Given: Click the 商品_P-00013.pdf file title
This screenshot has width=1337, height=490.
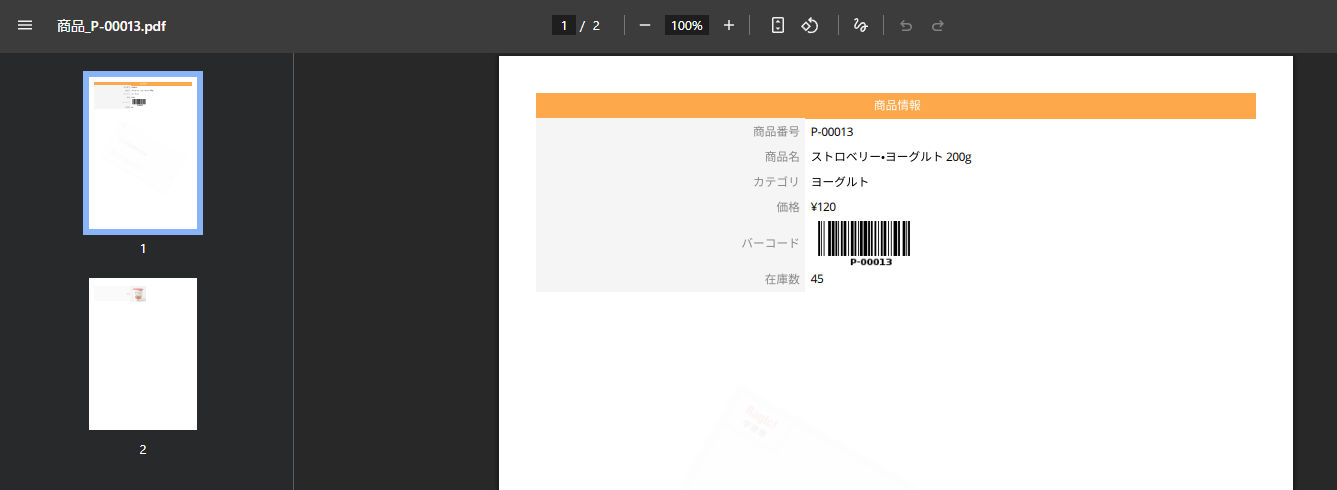Looking at the screenshot, I should pyautogui.click(x=111, y=26).
